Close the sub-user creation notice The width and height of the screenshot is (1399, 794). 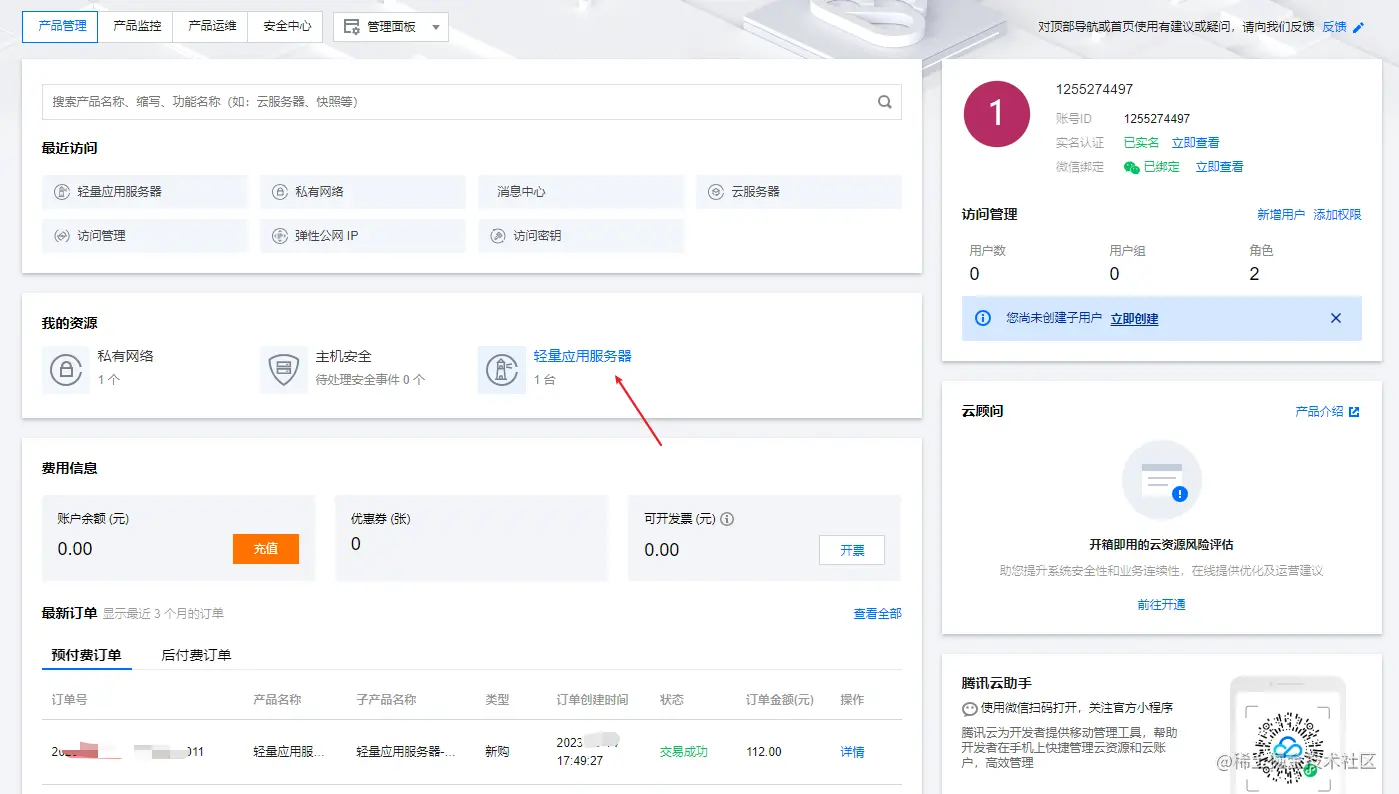tap(1336, 318)
